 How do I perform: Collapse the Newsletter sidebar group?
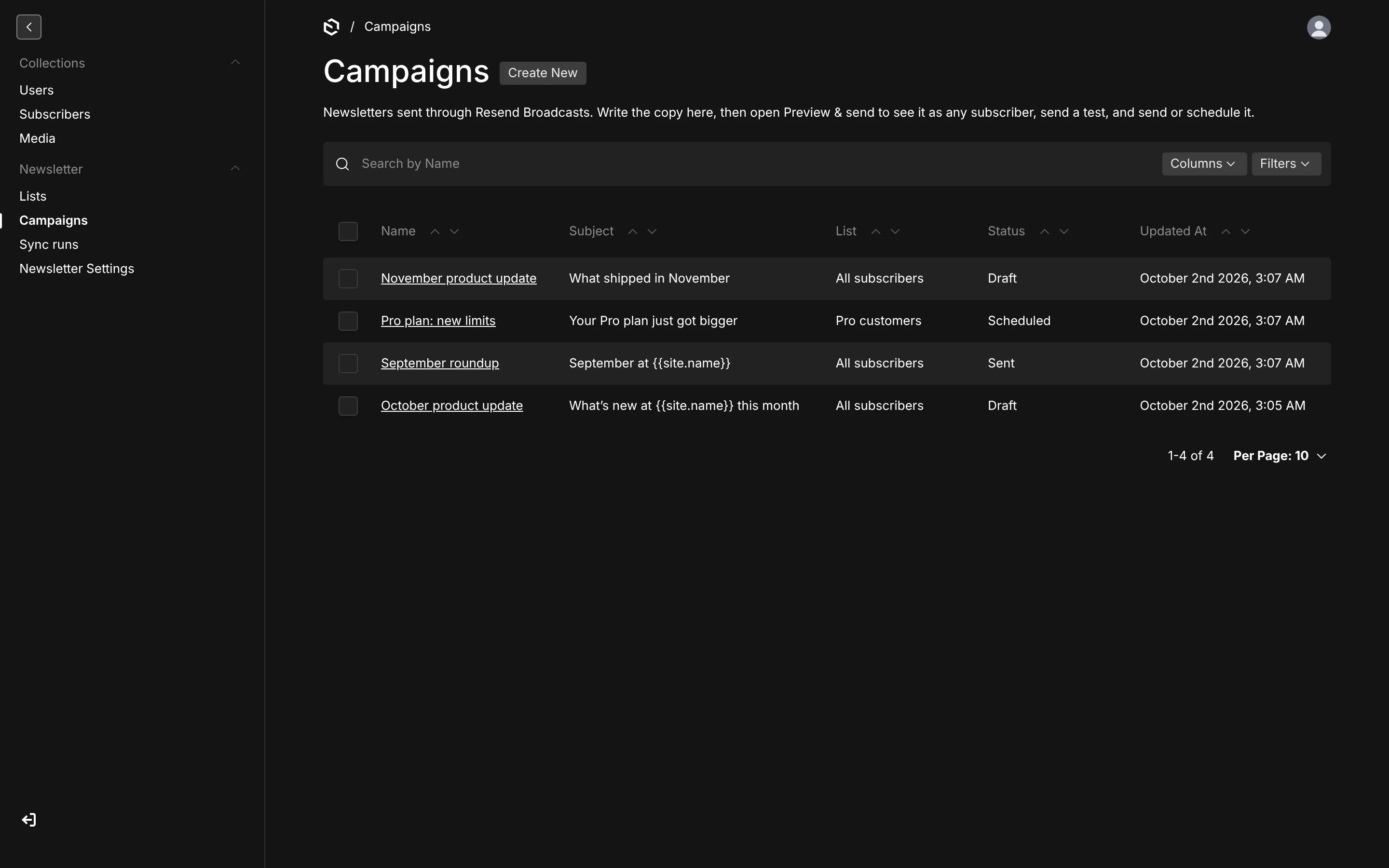coord(235,168)
